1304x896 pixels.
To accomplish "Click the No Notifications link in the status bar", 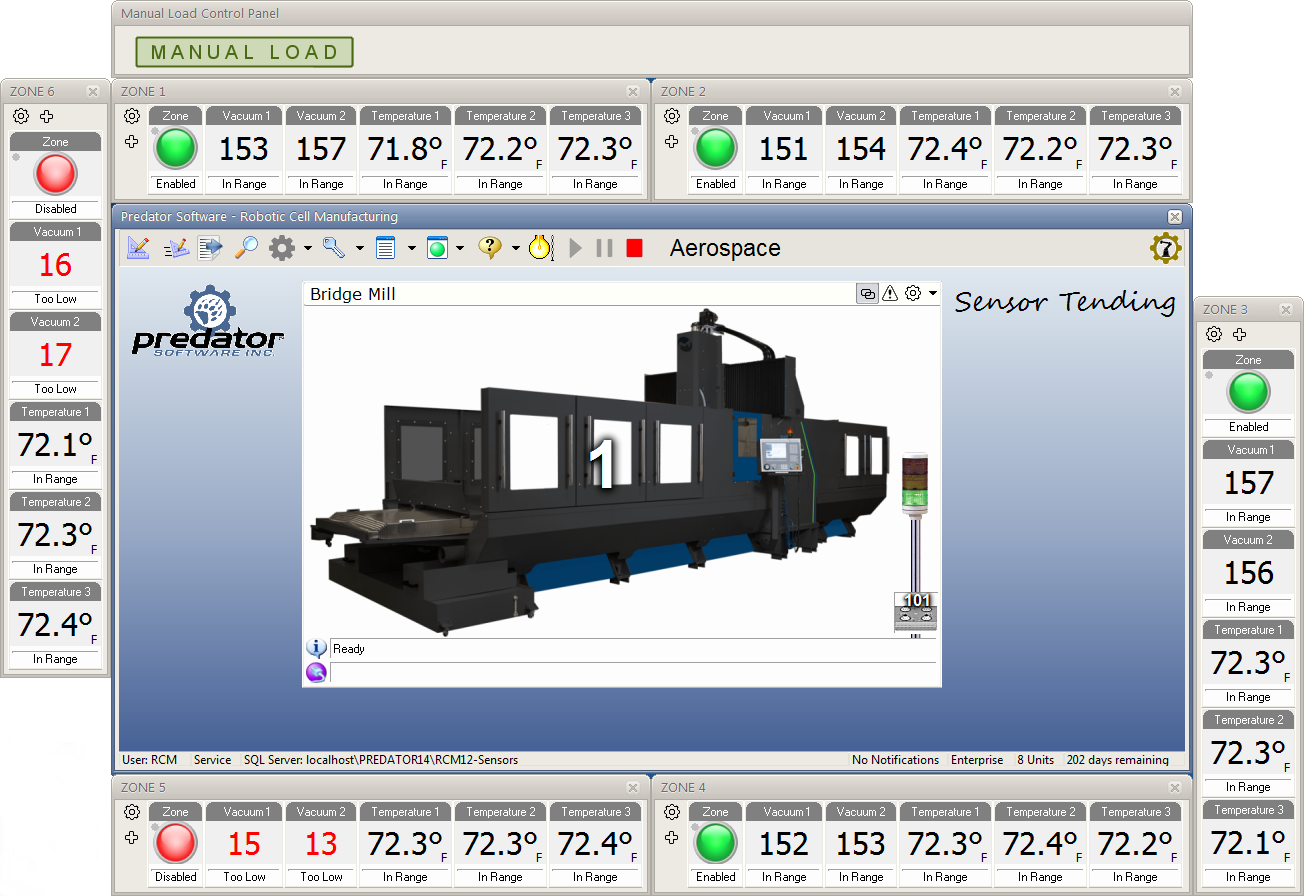I will pyautogui.click(x=895, y=760).
